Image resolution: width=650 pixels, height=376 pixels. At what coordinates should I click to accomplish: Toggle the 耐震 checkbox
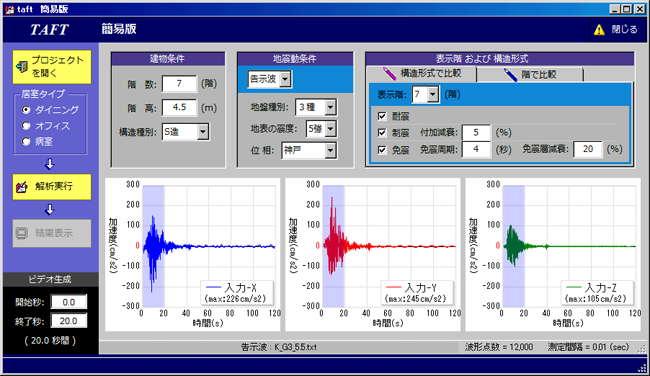click(x=382, y=116)
